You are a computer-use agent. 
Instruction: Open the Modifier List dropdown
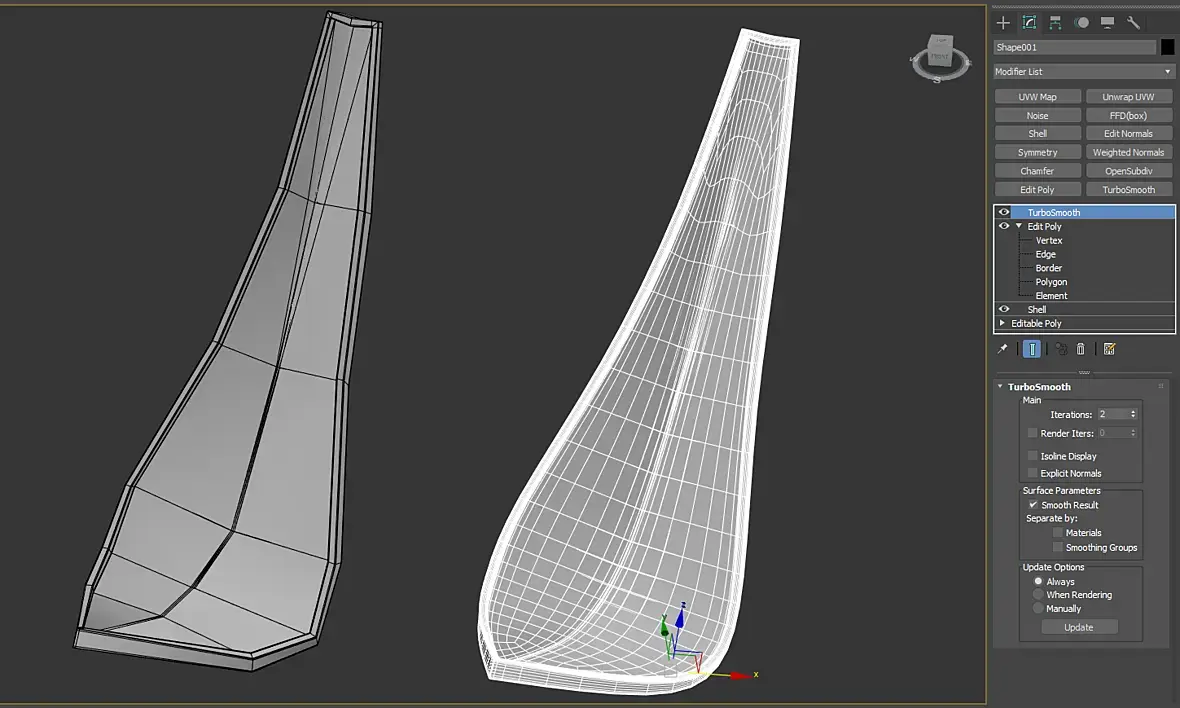1083,71
